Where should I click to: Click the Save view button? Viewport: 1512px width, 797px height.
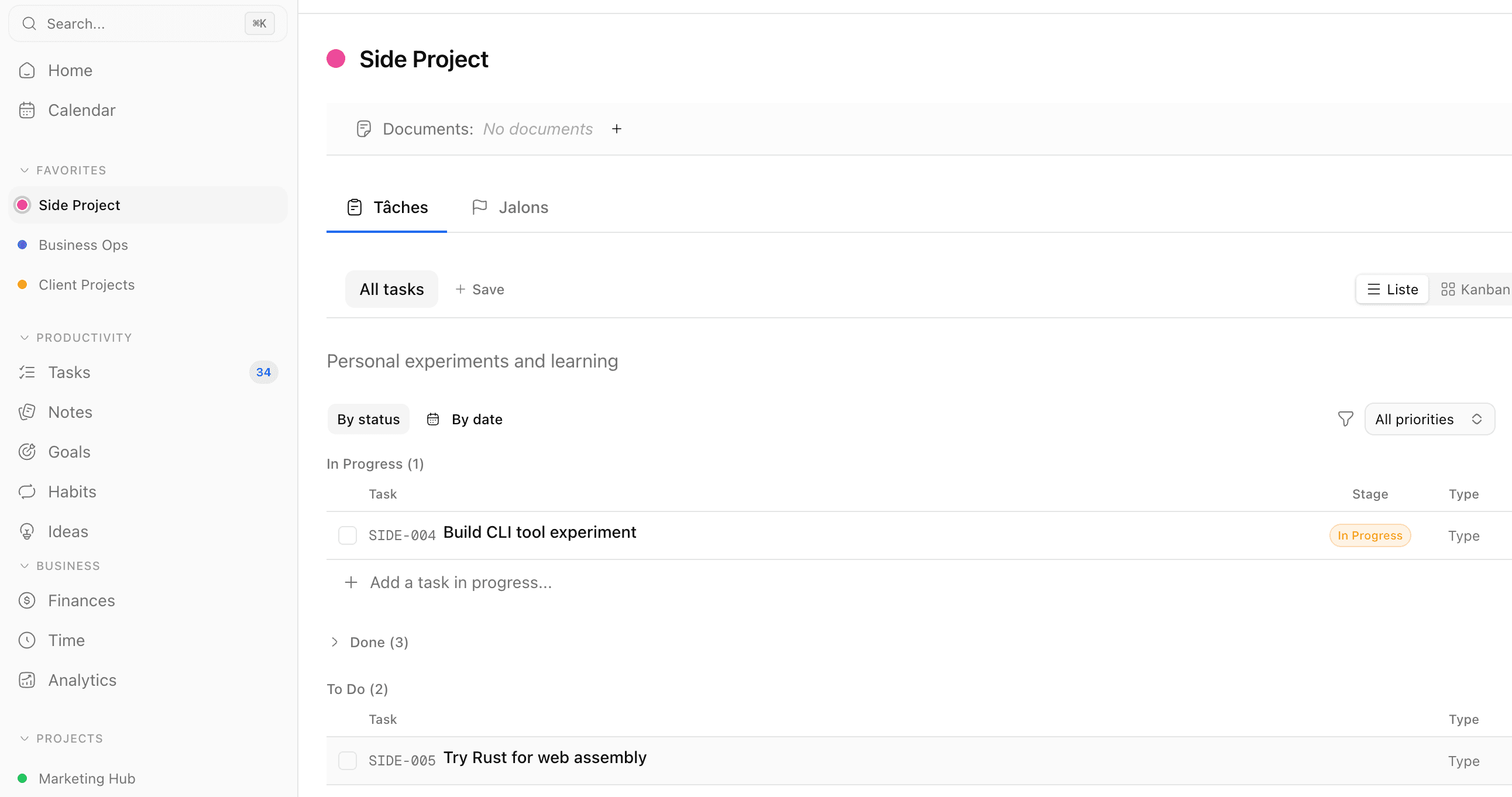click(x=479, y=288)
